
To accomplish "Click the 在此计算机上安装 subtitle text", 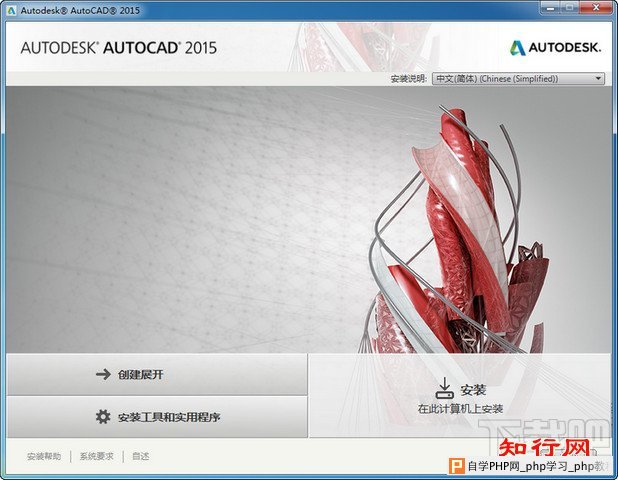I will [460, 409].
